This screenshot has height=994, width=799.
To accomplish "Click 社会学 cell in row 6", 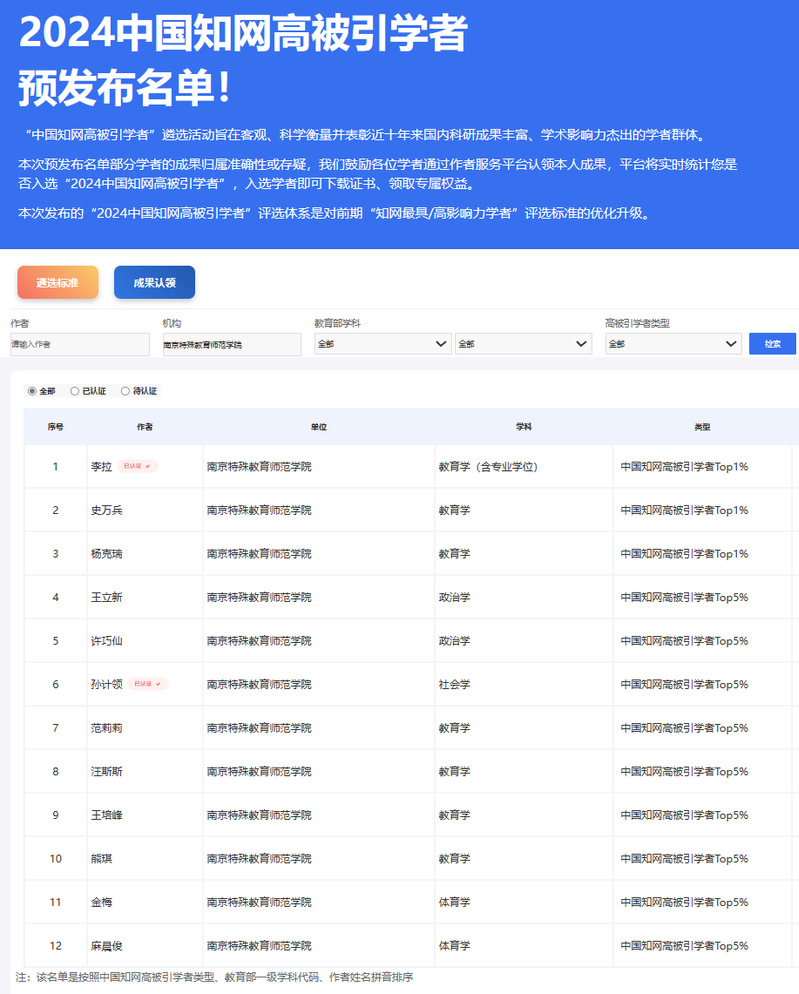I will (455, 684).
